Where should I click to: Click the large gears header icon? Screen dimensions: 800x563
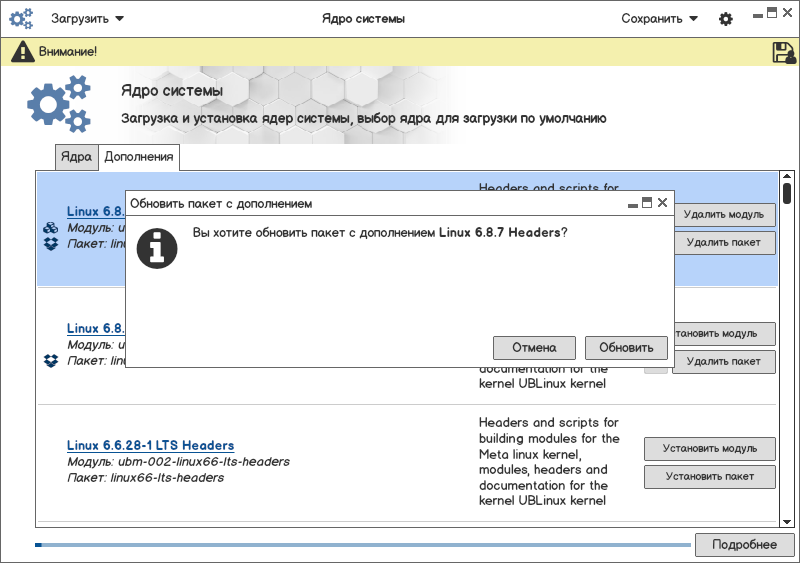click(x=59, y=104)
